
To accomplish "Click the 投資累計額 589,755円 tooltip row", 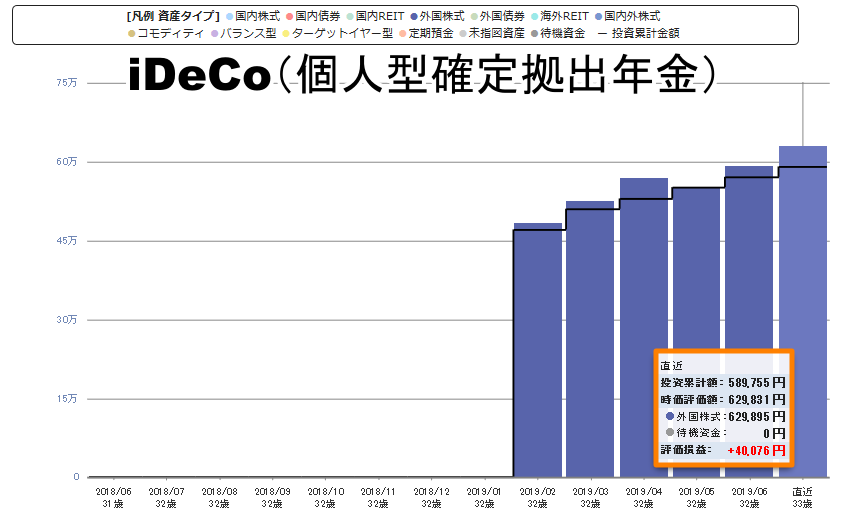I will tap(723, 383).
